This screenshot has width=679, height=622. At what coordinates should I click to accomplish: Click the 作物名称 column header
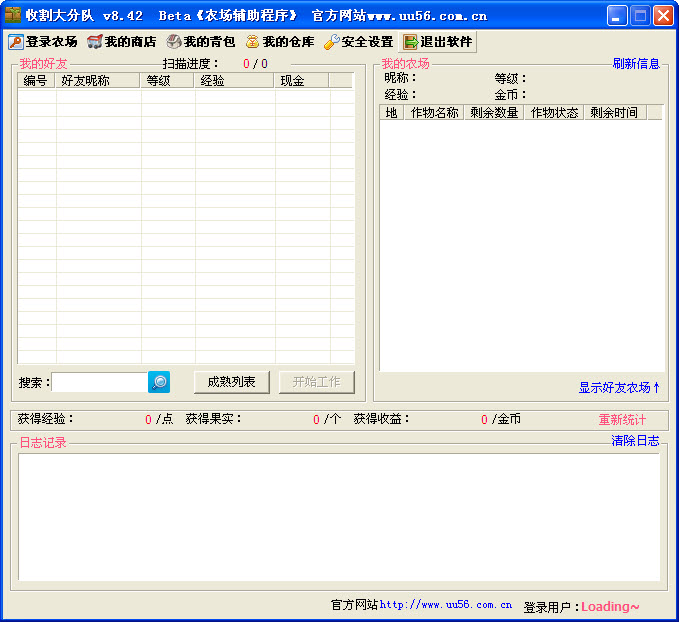434,113
